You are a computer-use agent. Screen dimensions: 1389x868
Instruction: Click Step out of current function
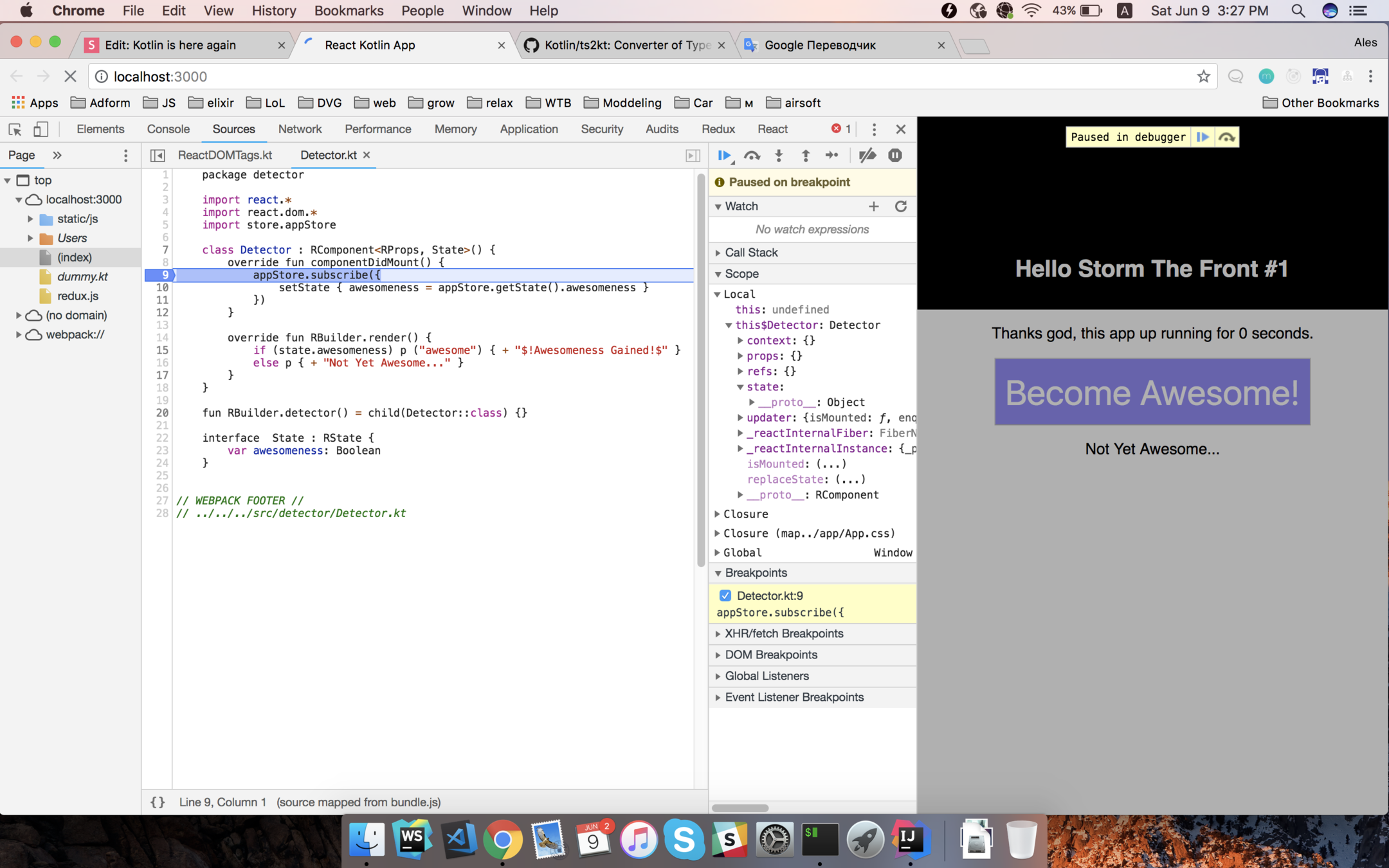pyautogui.click(x=805, y=156)
